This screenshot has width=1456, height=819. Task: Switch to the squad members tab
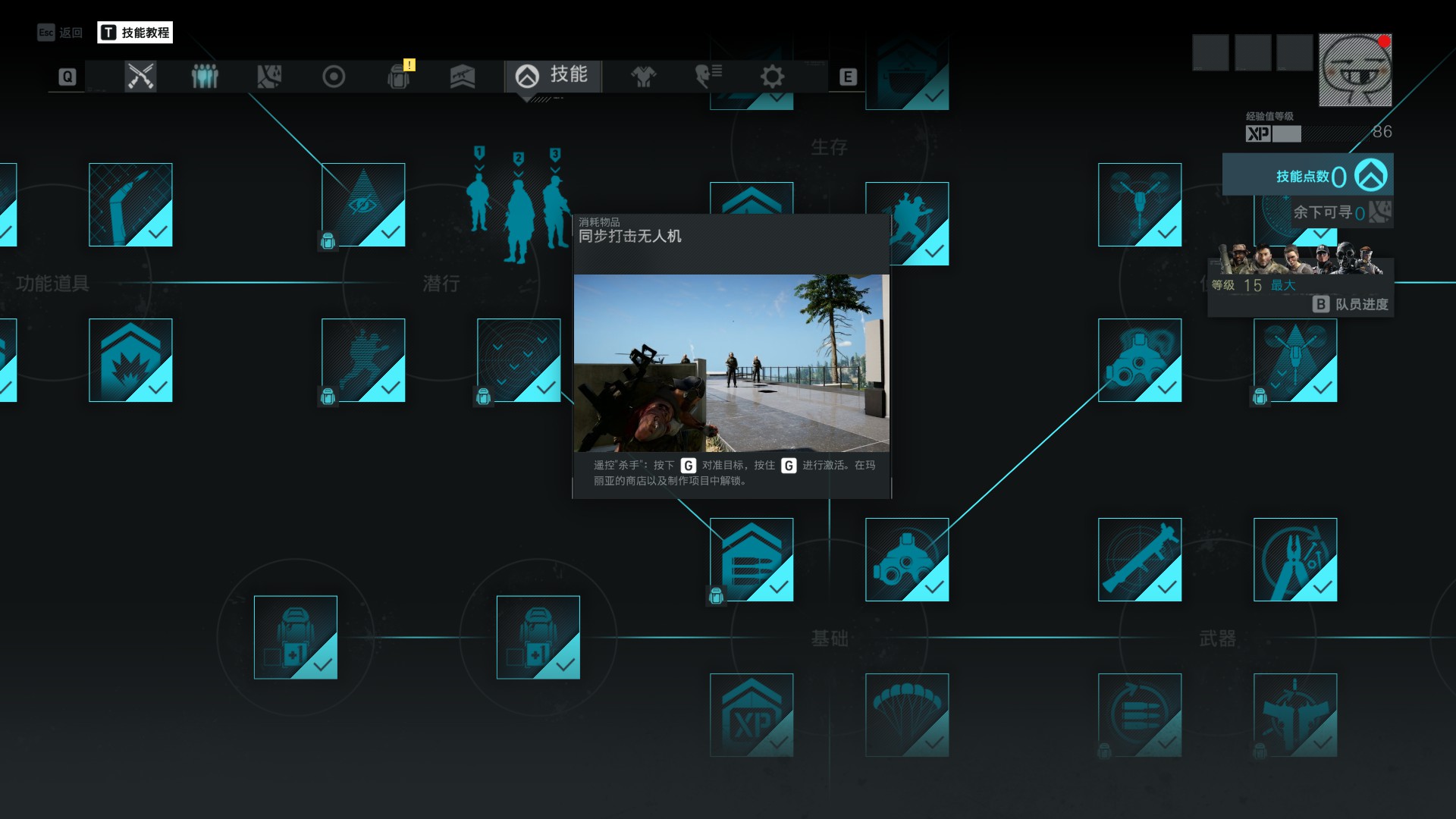(x=205, y=77)
